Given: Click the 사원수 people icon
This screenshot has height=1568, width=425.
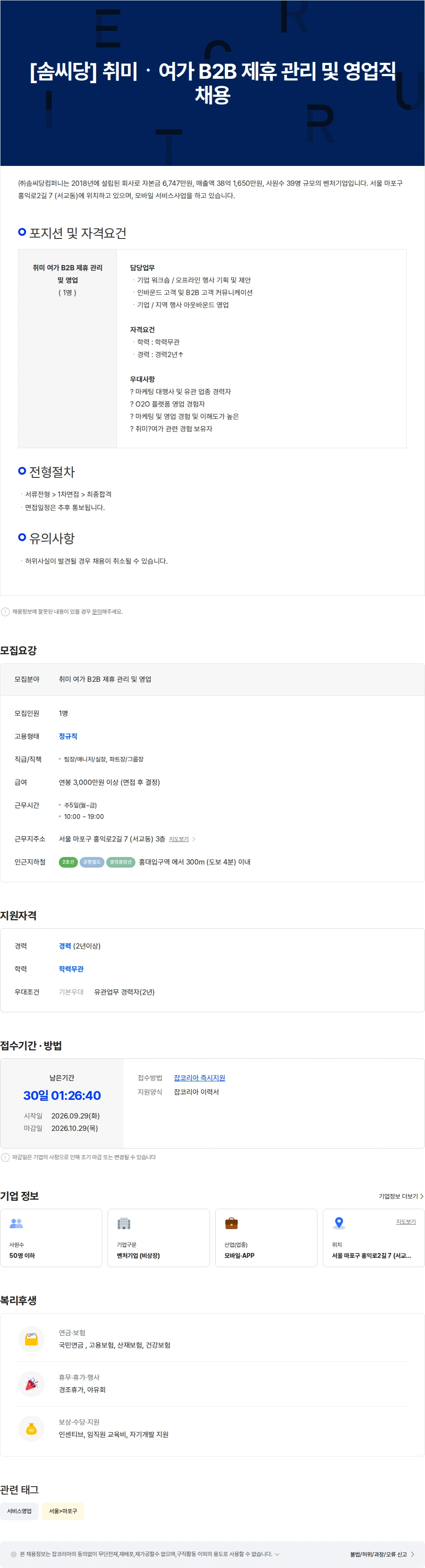Looking at the screenshot, I should pyautogui.click(x=16, y=1223).
